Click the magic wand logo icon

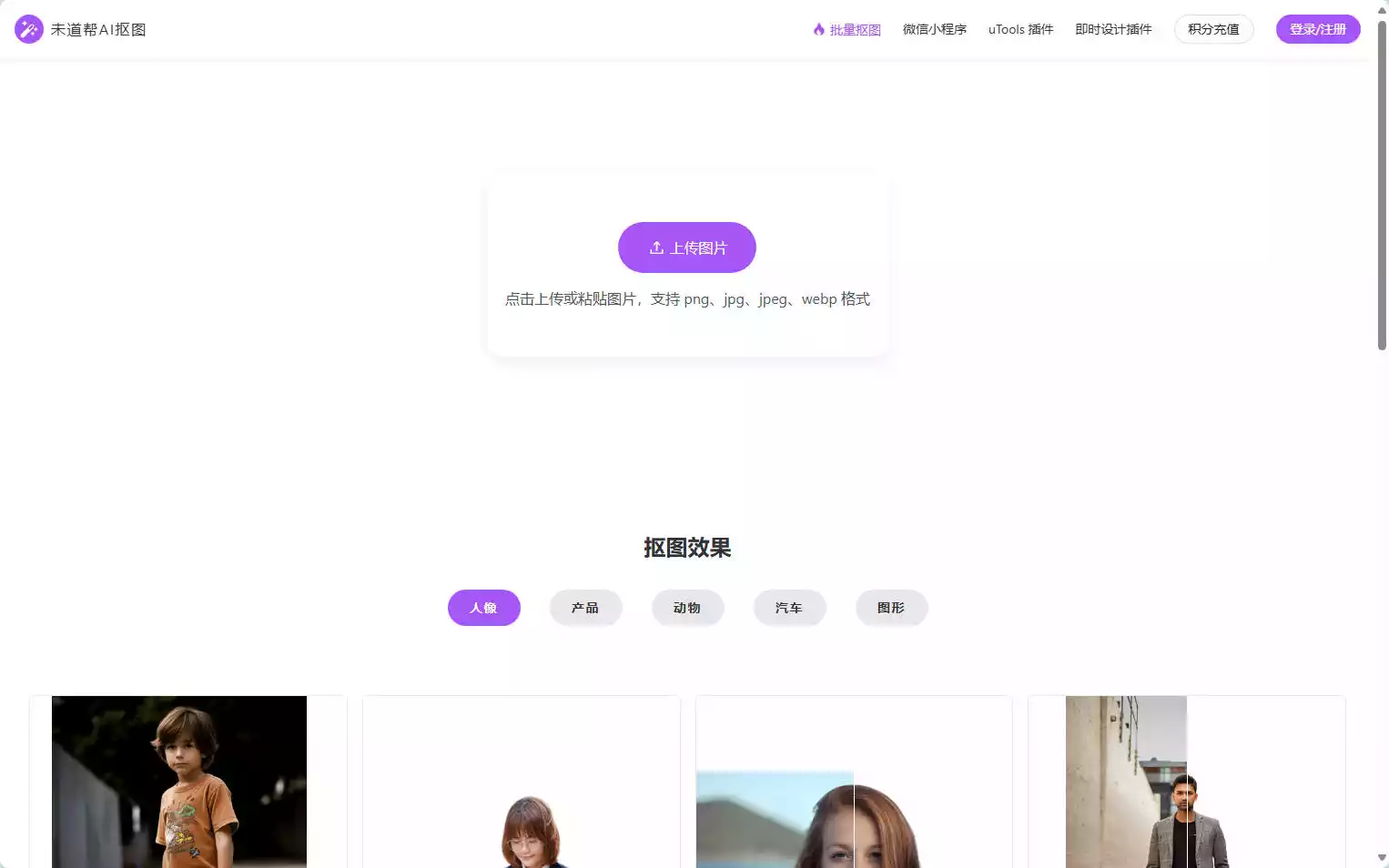click(x=28, y=28)
